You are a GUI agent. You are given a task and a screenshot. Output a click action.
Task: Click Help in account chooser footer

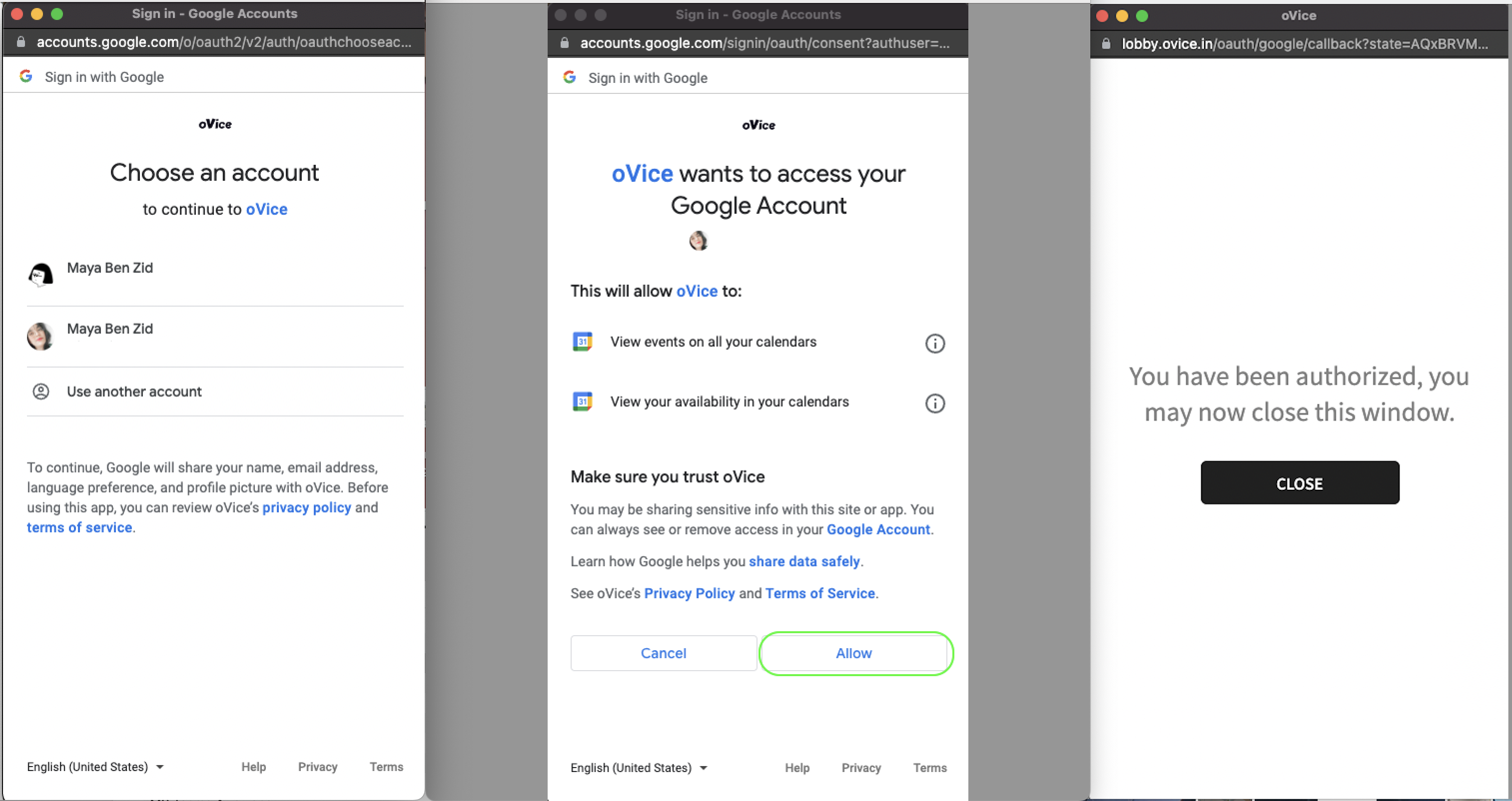[253, 767]
